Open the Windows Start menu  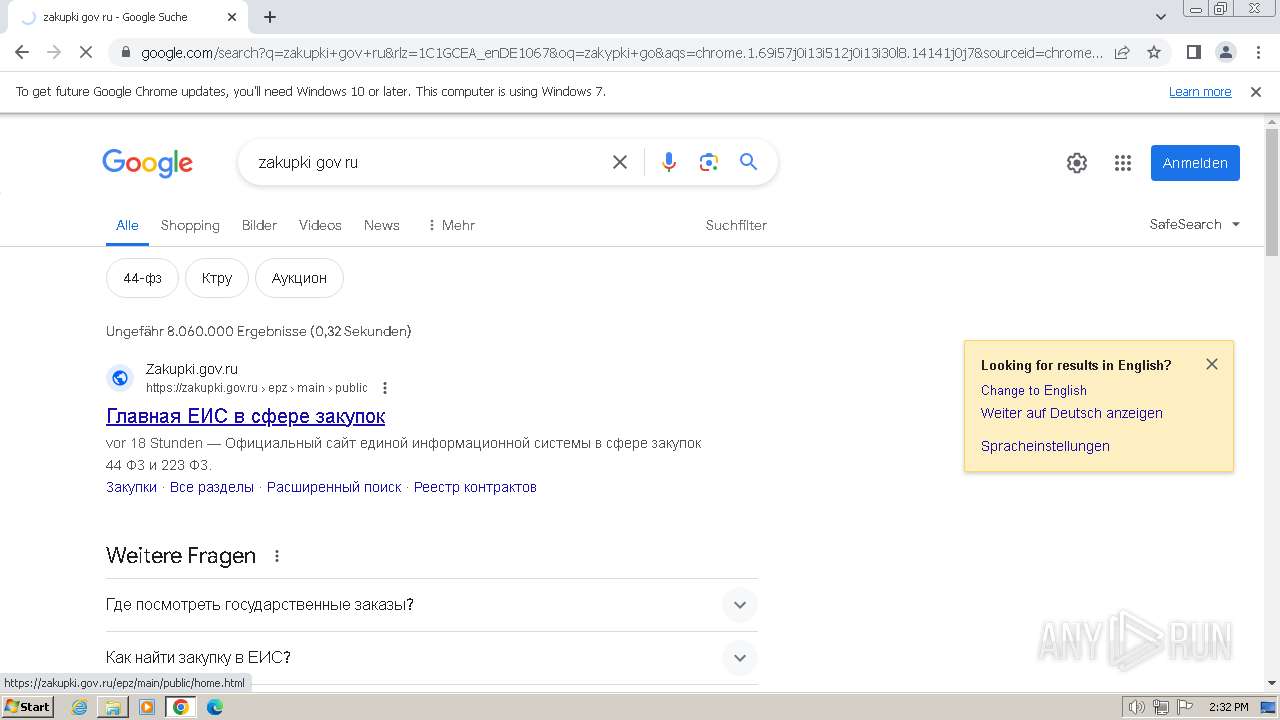(x=28, y=707)
